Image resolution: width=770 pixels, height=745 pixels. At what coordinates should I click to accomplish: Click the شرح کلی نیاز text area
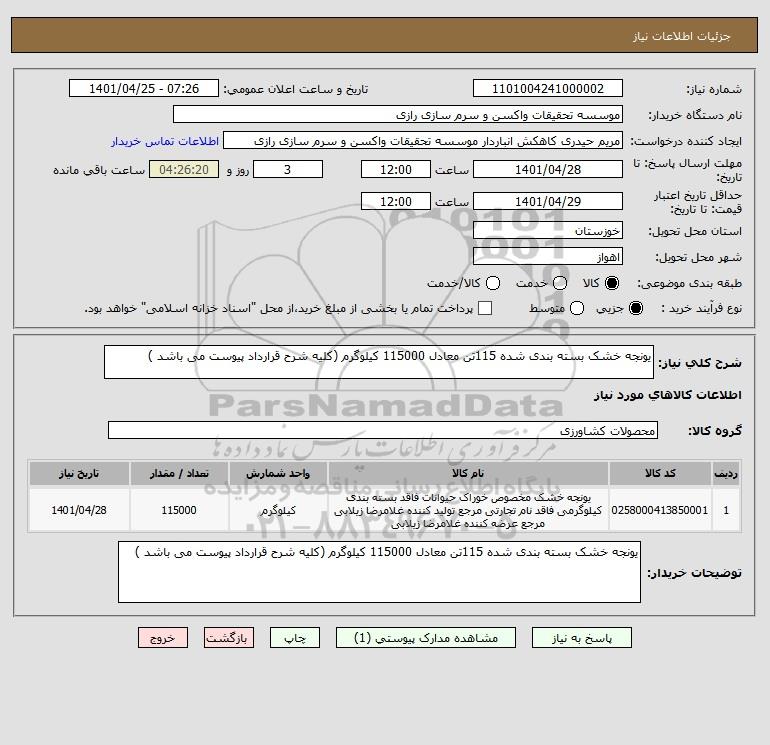(379, 362)
